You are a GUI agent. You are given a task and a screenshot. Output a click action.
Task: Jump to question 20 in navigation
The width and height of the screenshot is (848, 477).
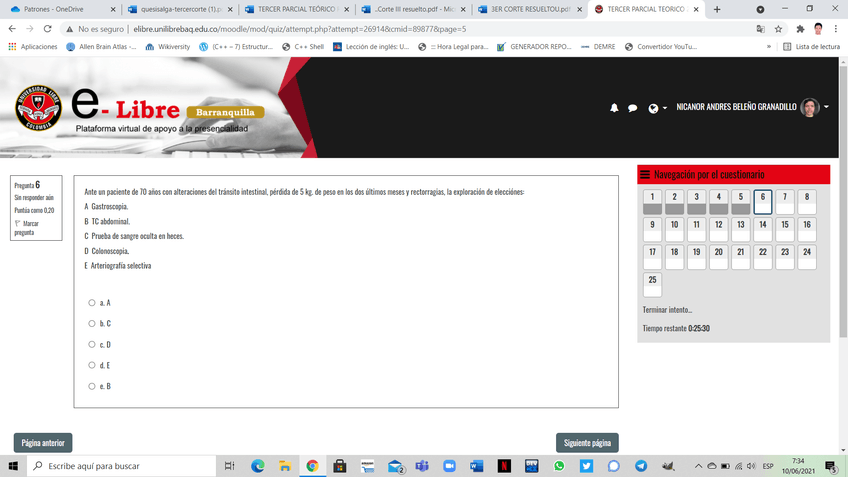click(718, 257)
